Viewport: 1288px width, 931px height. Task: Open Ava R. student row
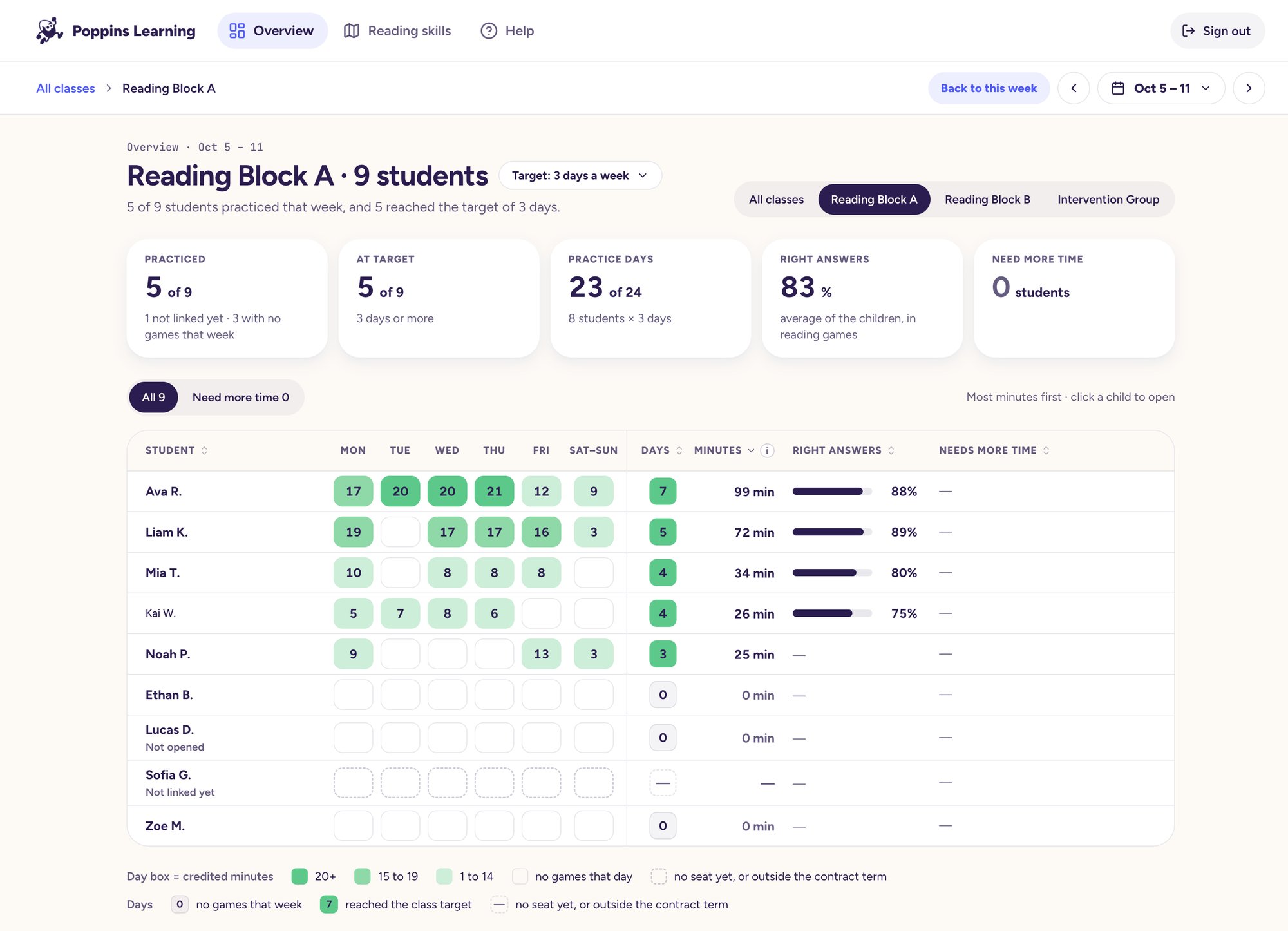(650, 491)
